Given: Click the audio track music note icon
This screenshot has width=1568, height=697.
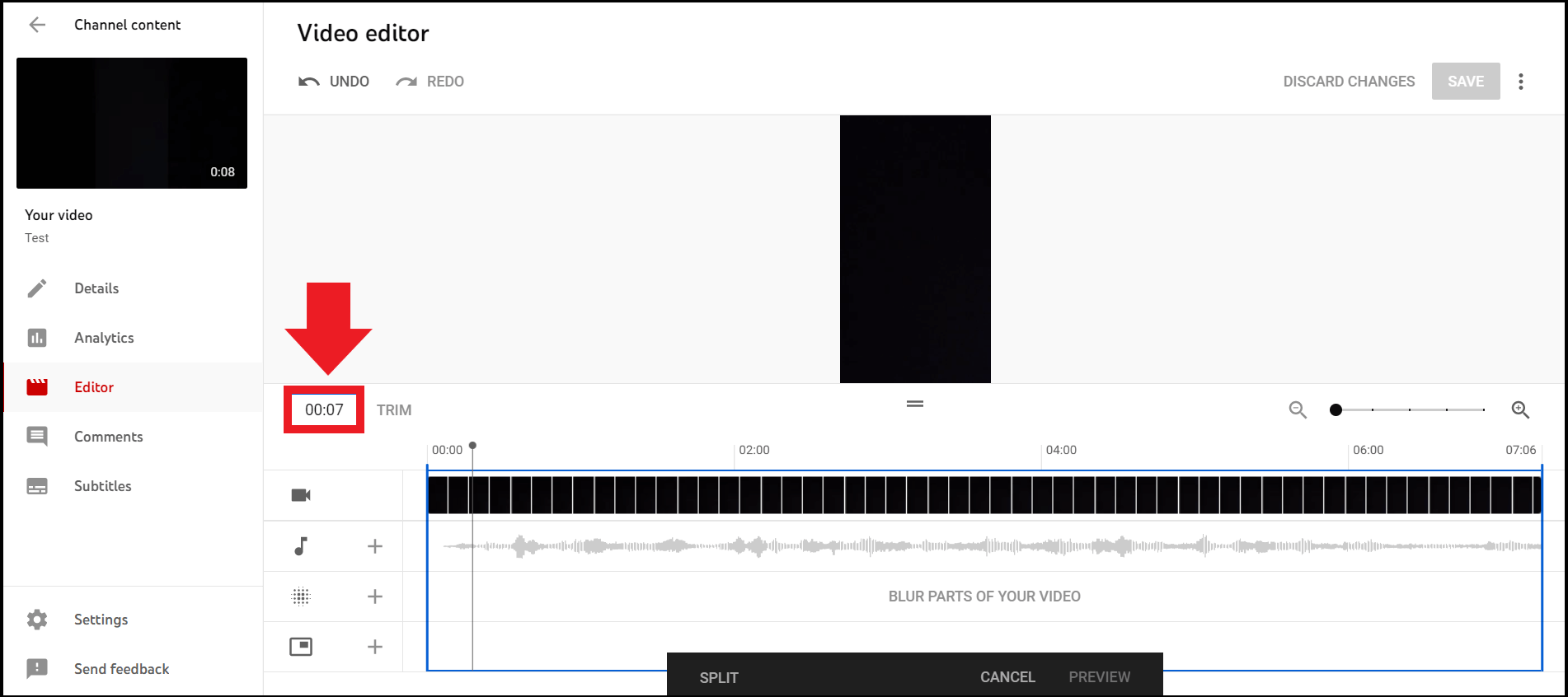Looking at the screenshot, I should [x=301, y=545].
